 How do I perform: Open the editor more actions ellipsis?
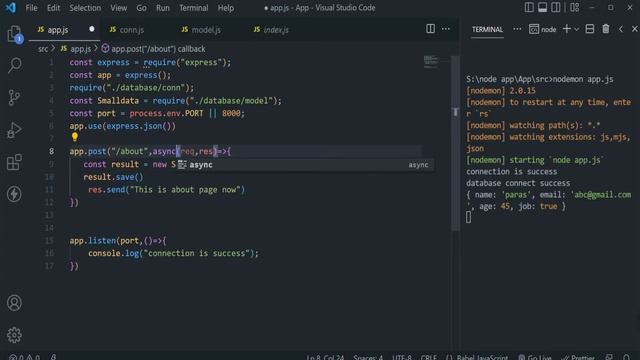(446, 29)
